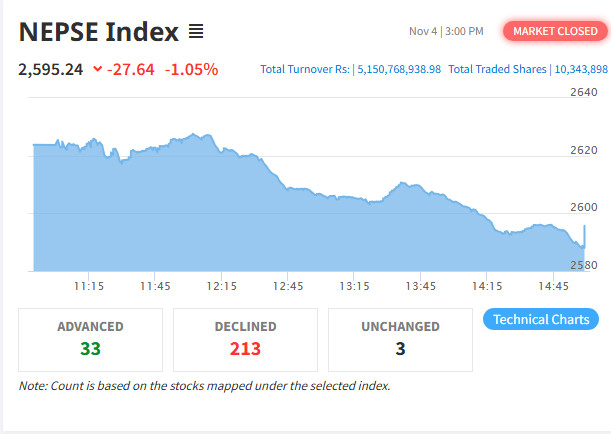Image resolution: width=611 pixels, height=434 pixels.
Task: Click the 12:45 time axis label
Action: pos(288,286)
